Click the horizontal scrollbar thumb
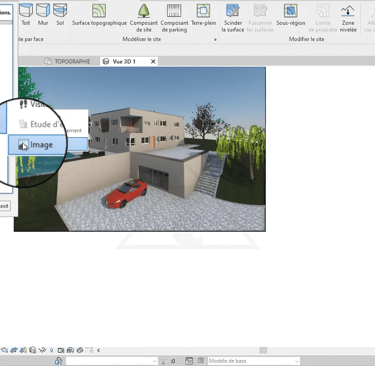 coord(263,350)
